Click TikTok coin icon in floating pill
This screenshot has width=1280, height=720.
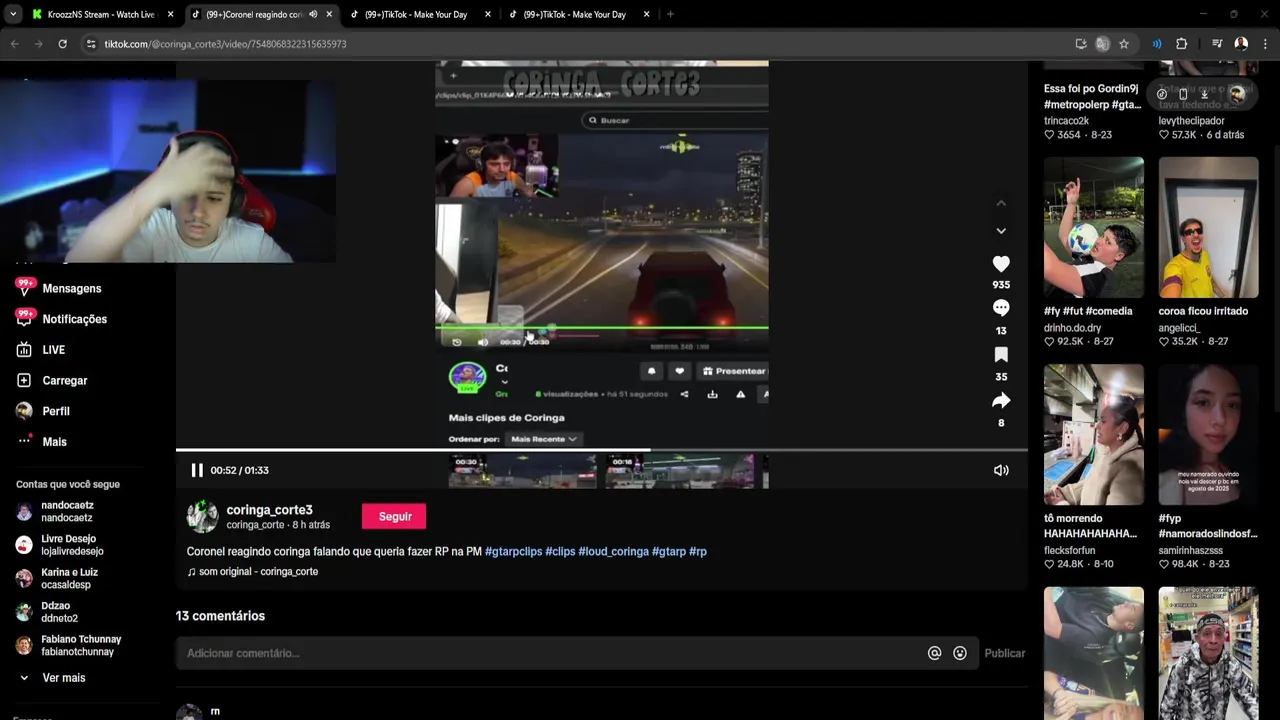click(x=1162, y=94)
